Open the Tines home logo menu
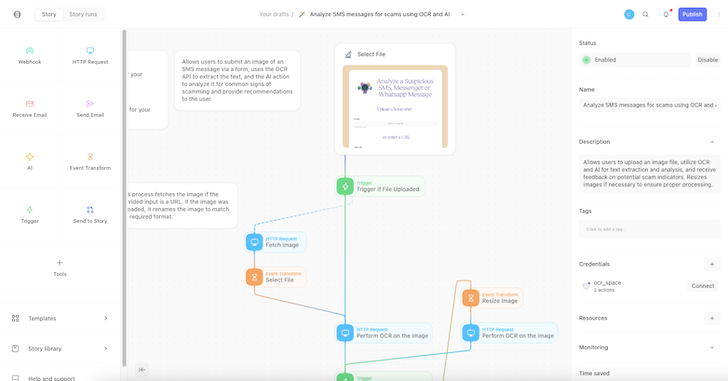 coord(17,14)
